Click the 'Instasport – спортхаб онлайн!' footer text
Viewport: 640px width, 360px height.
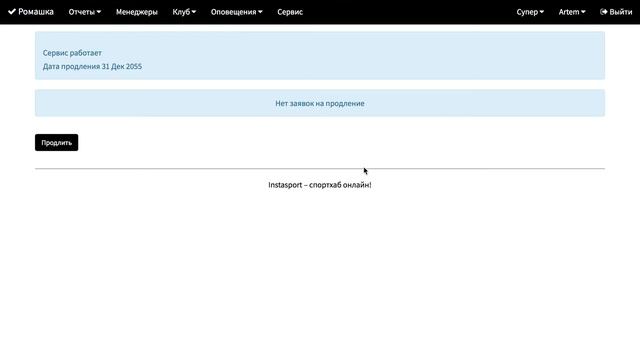(x=320, y=185)
